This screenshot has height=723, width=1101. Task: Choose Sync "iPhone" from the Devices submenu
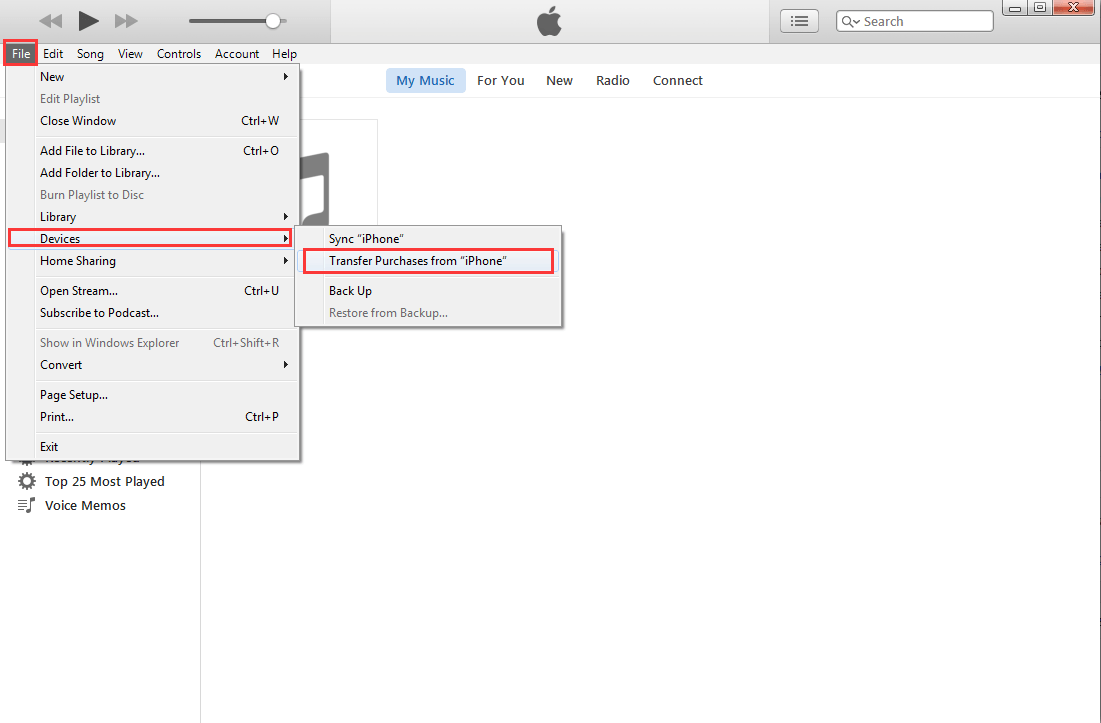click(x=366, y=239)
